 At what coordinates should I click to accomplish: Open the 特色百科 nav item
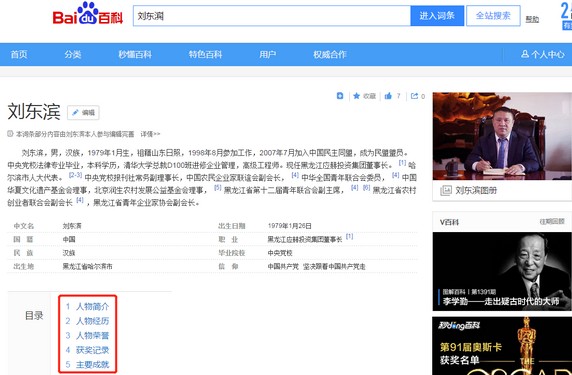205,55
